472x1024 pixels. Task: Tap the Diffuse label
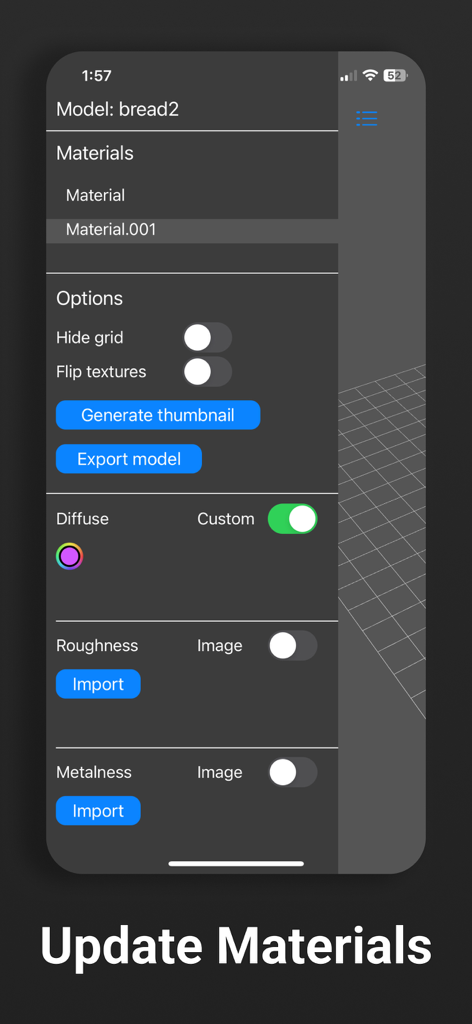82,519
